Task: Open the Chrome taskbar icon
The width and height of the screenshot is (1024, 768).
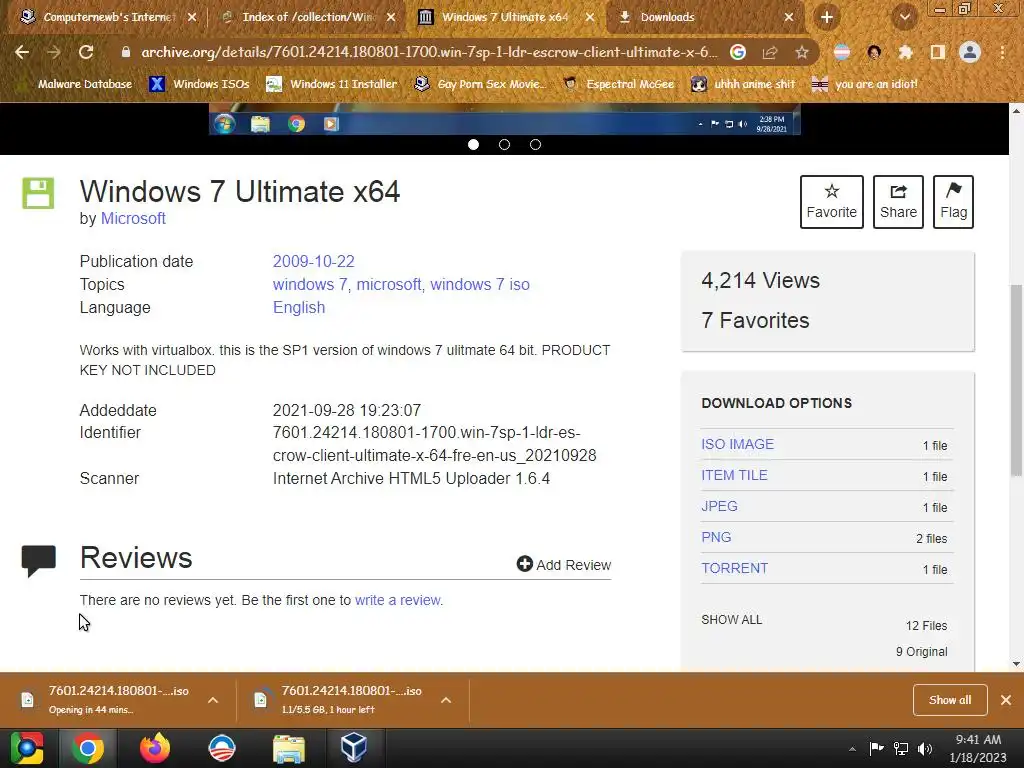Action: click(88, 748)
